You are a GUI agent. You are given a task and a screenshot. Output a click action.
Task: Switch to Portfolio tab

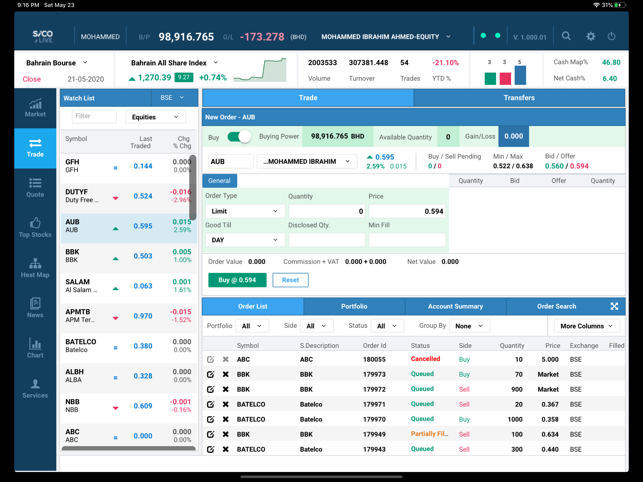tap(354, 306)
